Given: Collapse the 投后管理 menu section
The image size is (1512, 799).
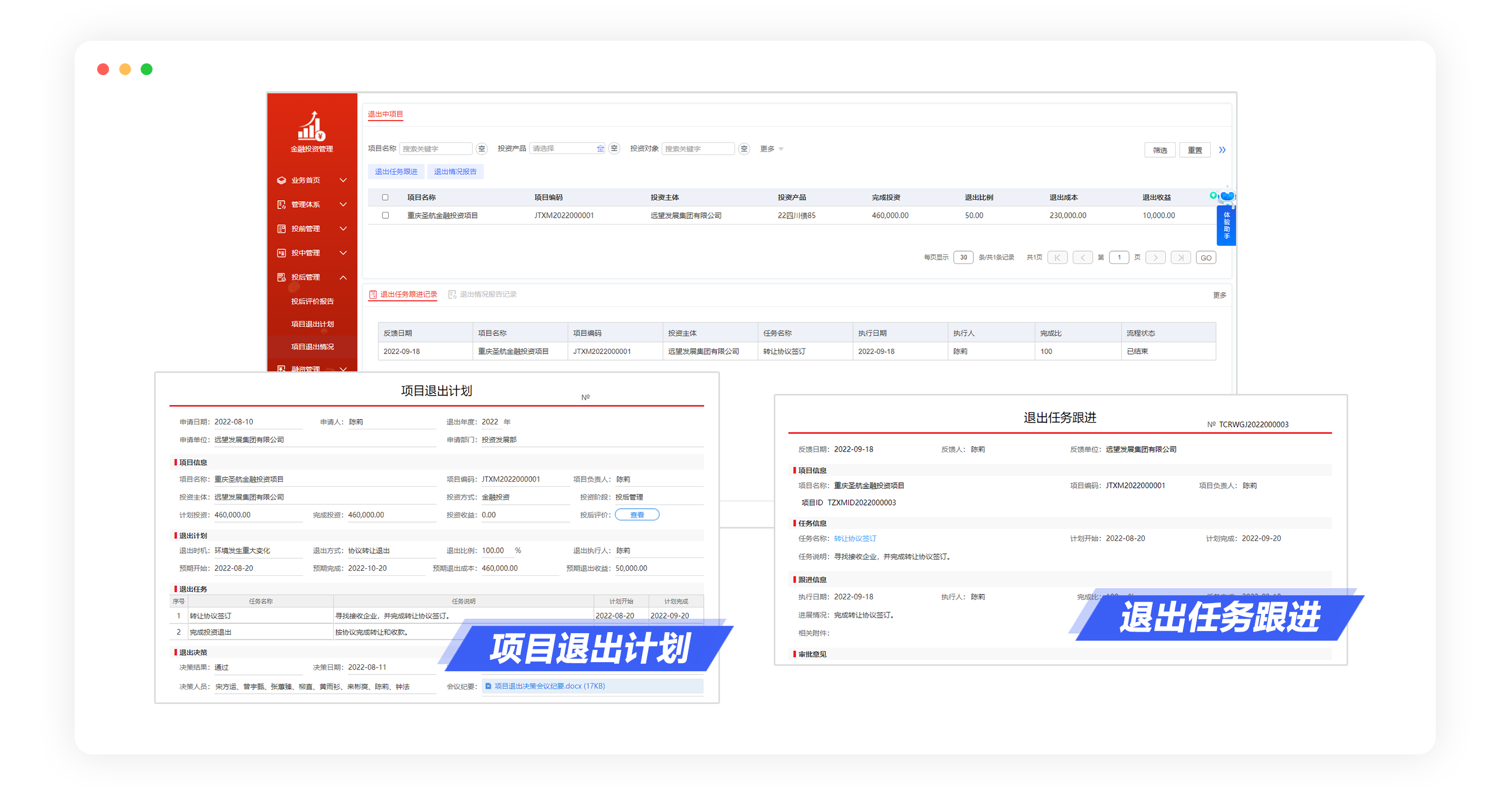Looking at the screenshot, I should [344, 278].
